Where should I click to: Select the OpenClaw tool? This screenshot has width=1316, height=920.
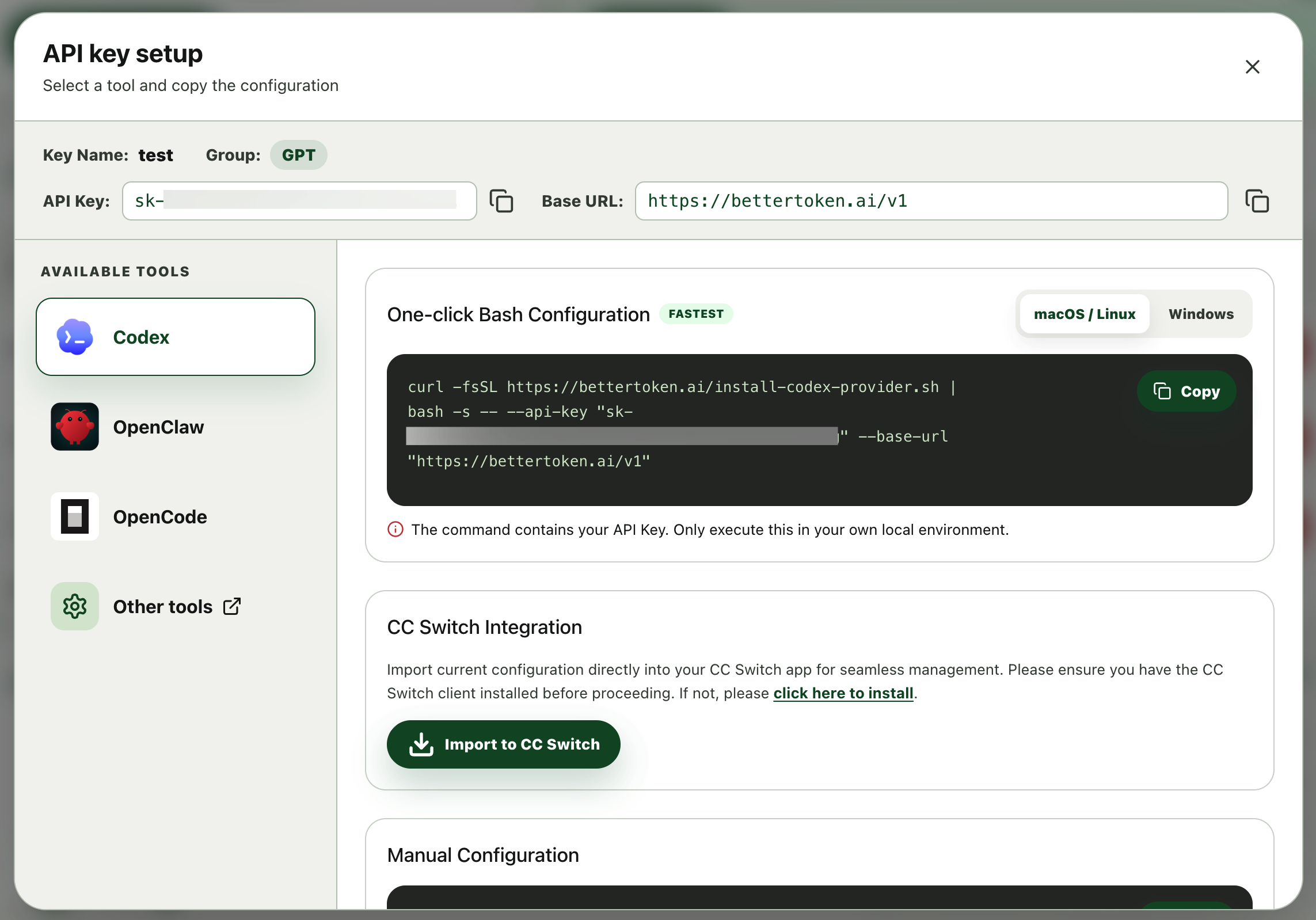pos(176,427)
